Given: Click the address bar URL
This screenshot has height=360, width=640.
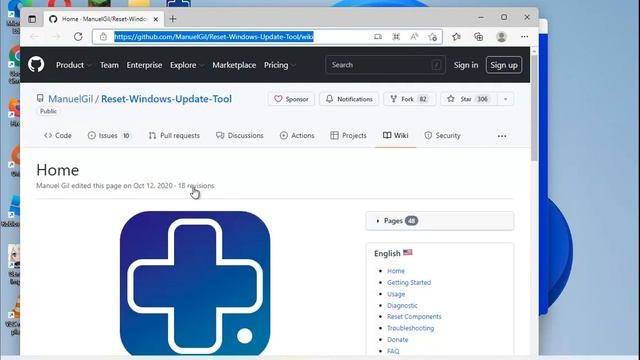Looking at the screenshot, I should click(214, 37).
